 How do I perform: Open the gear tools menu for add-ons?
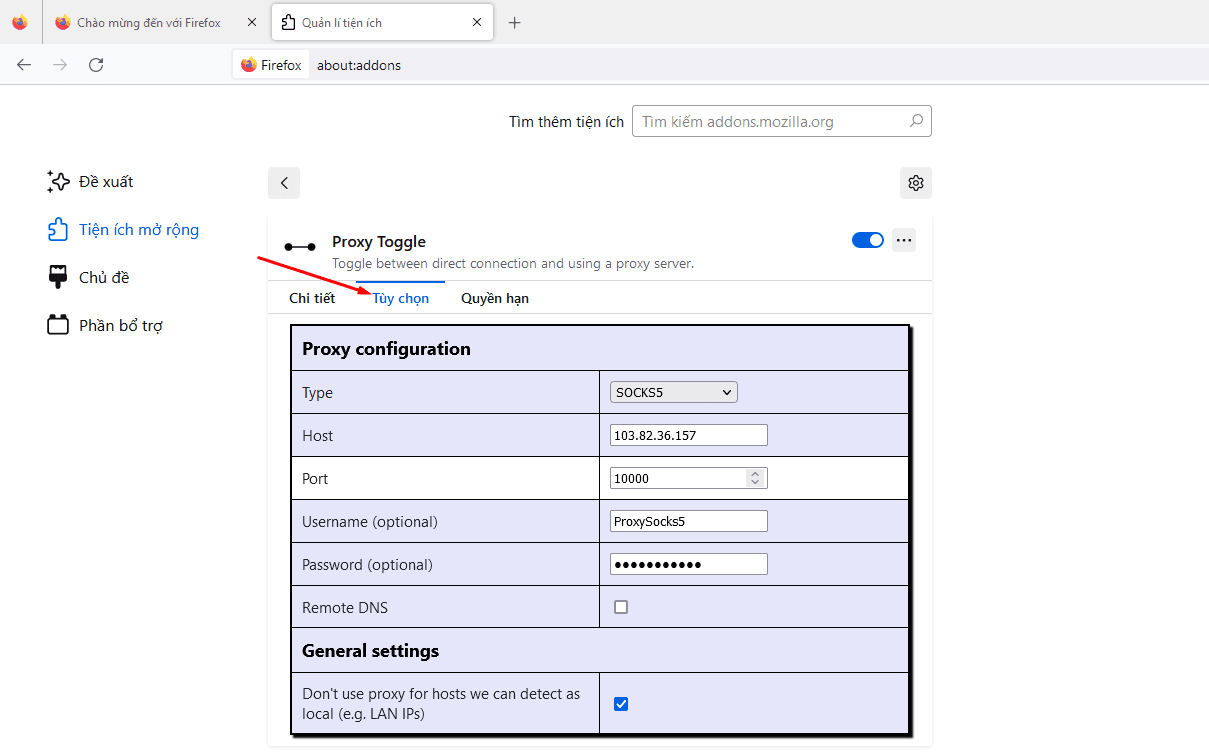click(x=915, y=183)
